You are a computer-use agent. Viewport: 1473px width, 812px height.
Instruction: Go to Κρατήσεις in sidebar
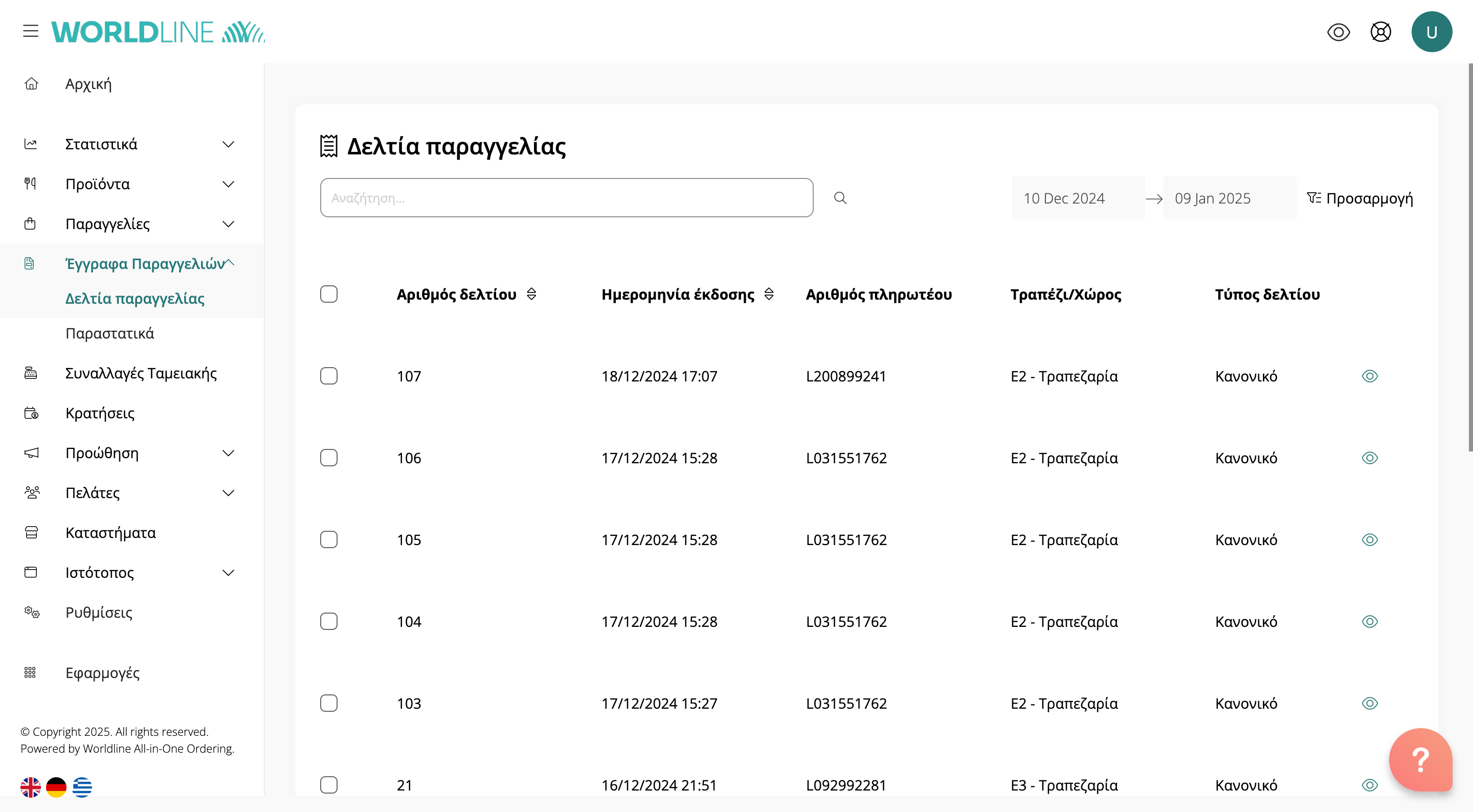100,413
